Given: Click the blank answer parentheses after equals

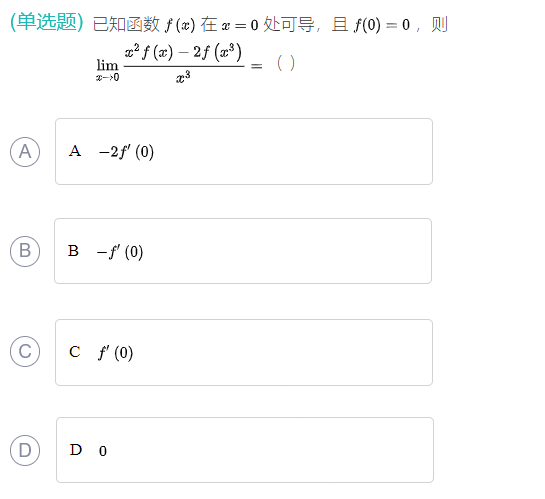Looking at the screenshot, I should (x=286, y=63).
